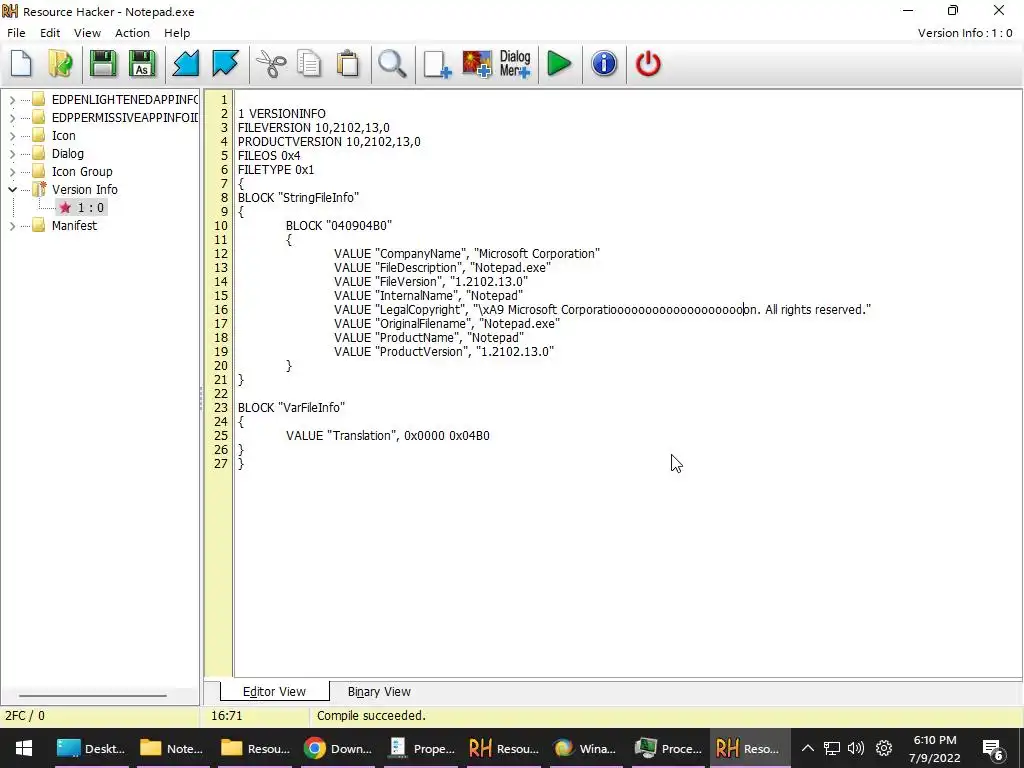
Task: Open the Edit menu
Action: click(x=50, y=33)
